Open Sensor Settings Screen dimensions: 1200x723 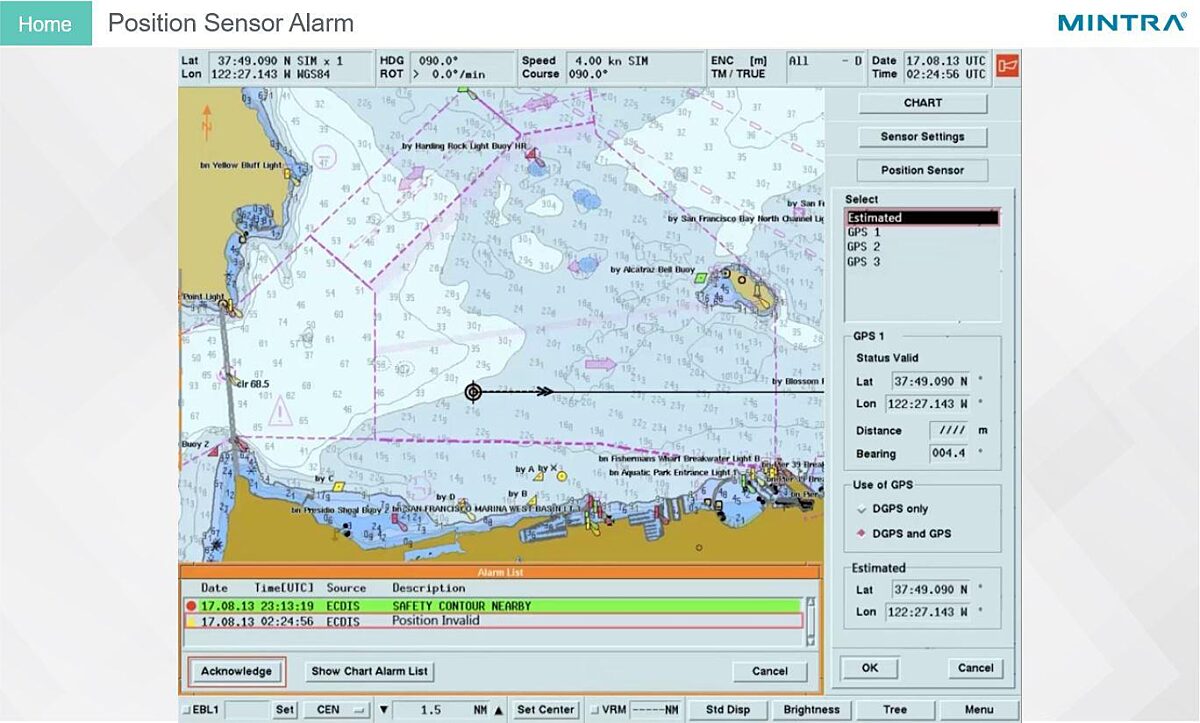pos(923,137)
